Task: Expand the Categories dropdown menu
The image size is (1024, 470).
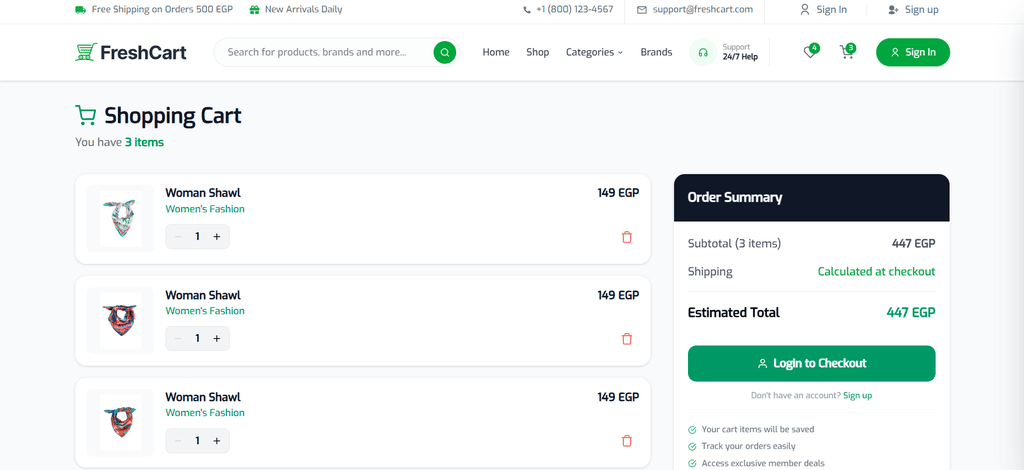Action: pyautogui.click(x=594, y=52)
